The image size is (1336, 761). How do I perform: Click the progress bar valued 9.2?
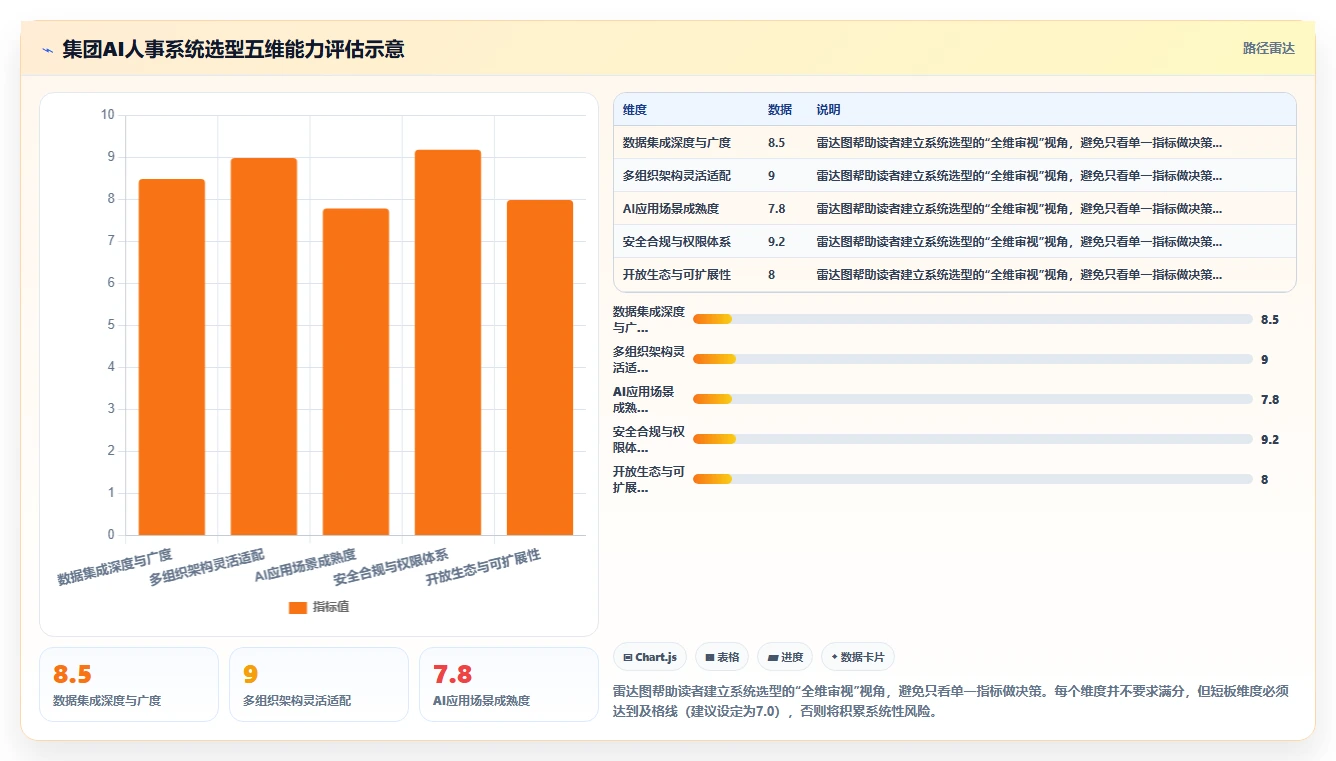[x=973, y=439]
